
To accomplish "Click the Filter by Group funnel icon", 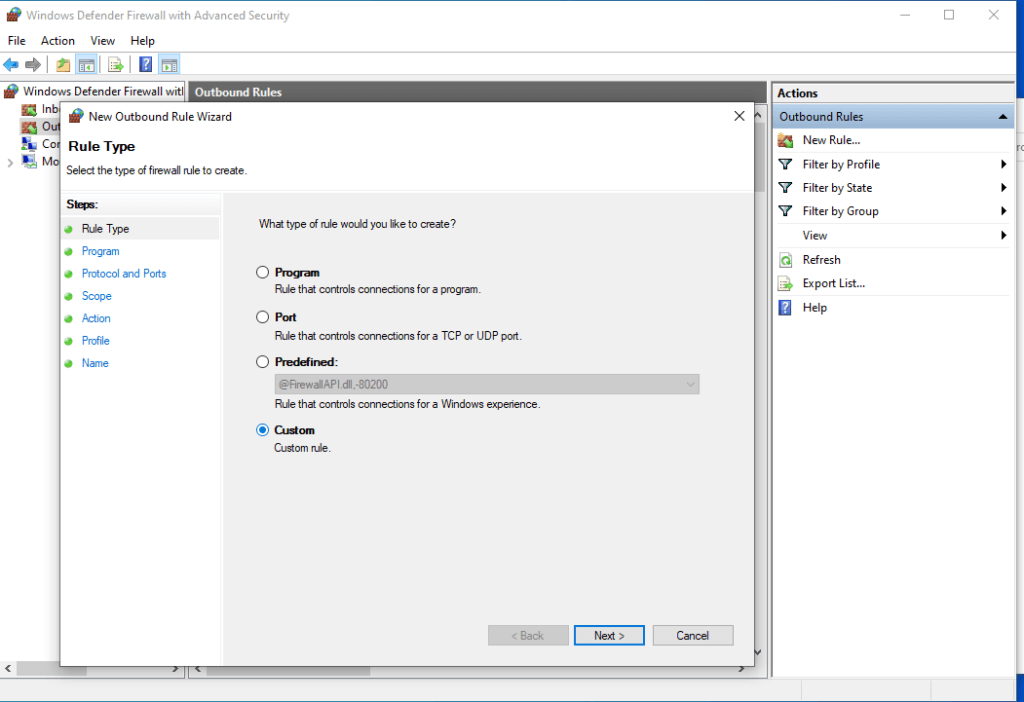I will pyautogui.click(x=786, y=212).
